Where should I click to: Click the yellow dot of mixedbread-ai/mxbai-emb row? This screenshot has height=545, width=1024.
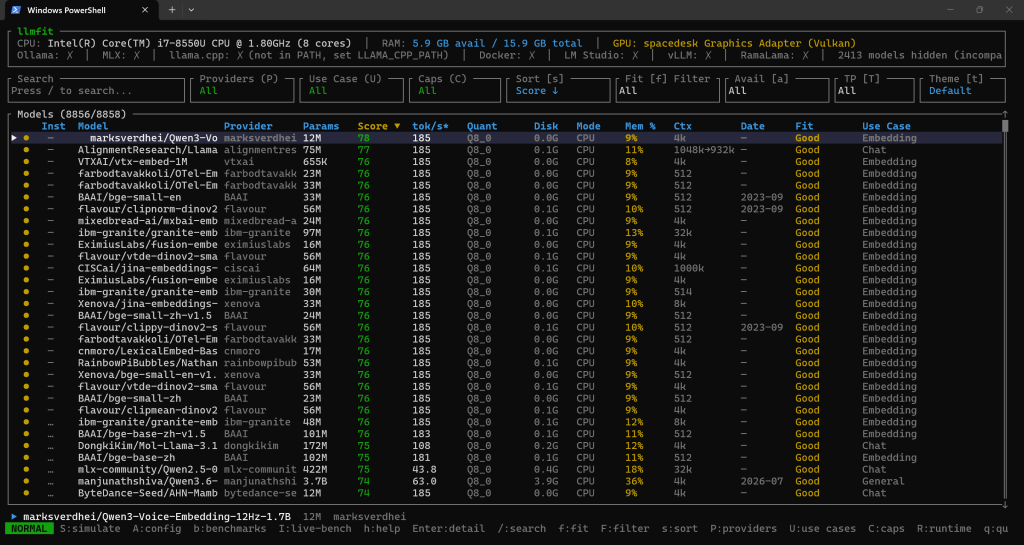(x=26, y=221)
